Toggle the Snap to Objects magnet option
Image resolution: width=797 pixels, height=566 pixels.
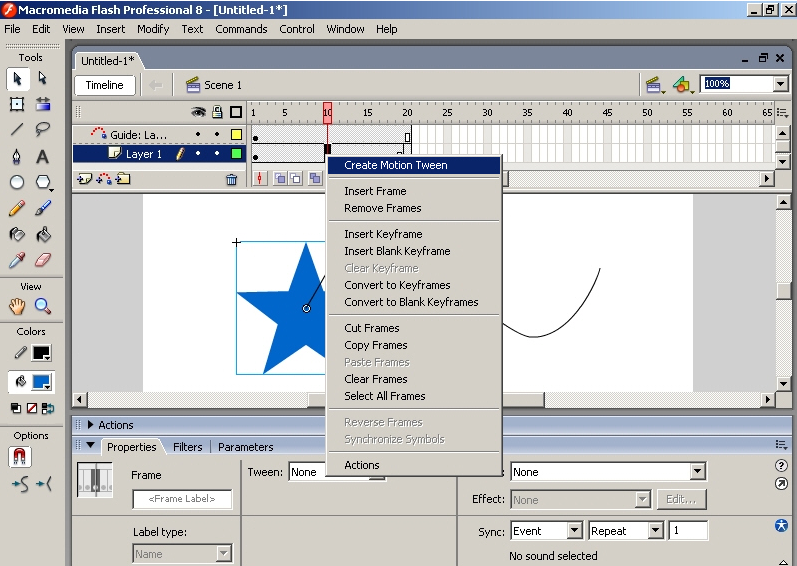tap(20, 457)
